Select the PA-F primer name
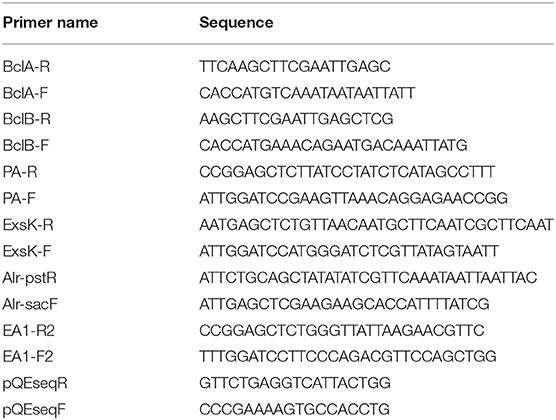The width and height of the screenshot is (556, 420). 19,198
